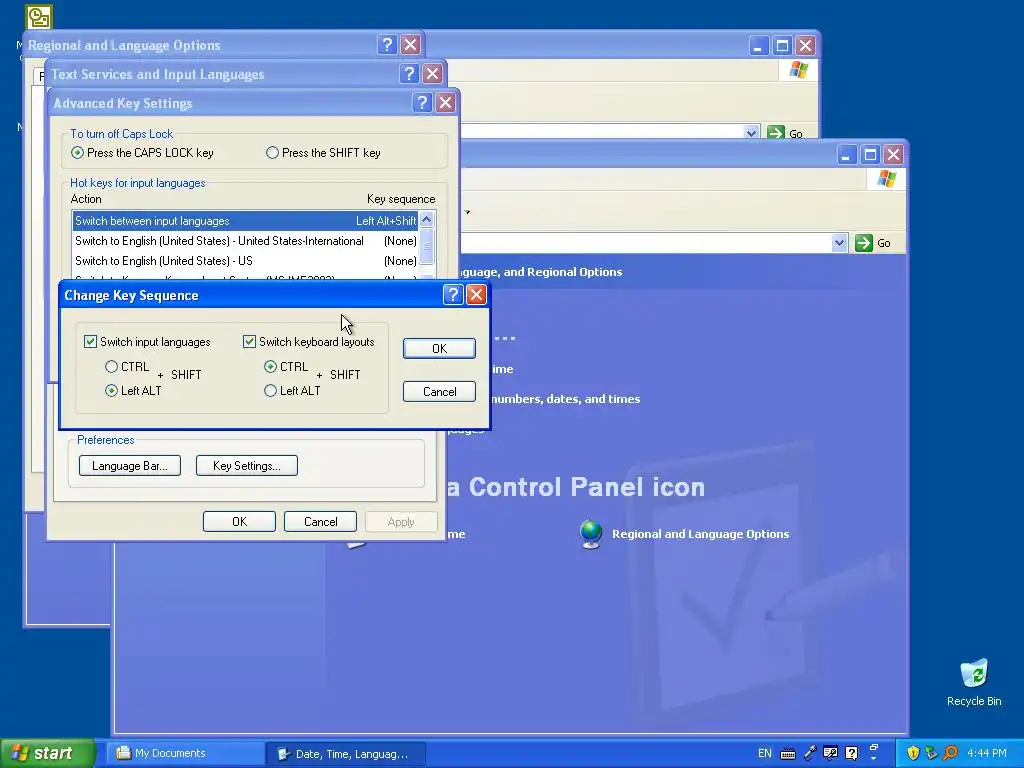Click Windows logo in front Control Panel window

(x=887, y=179)
